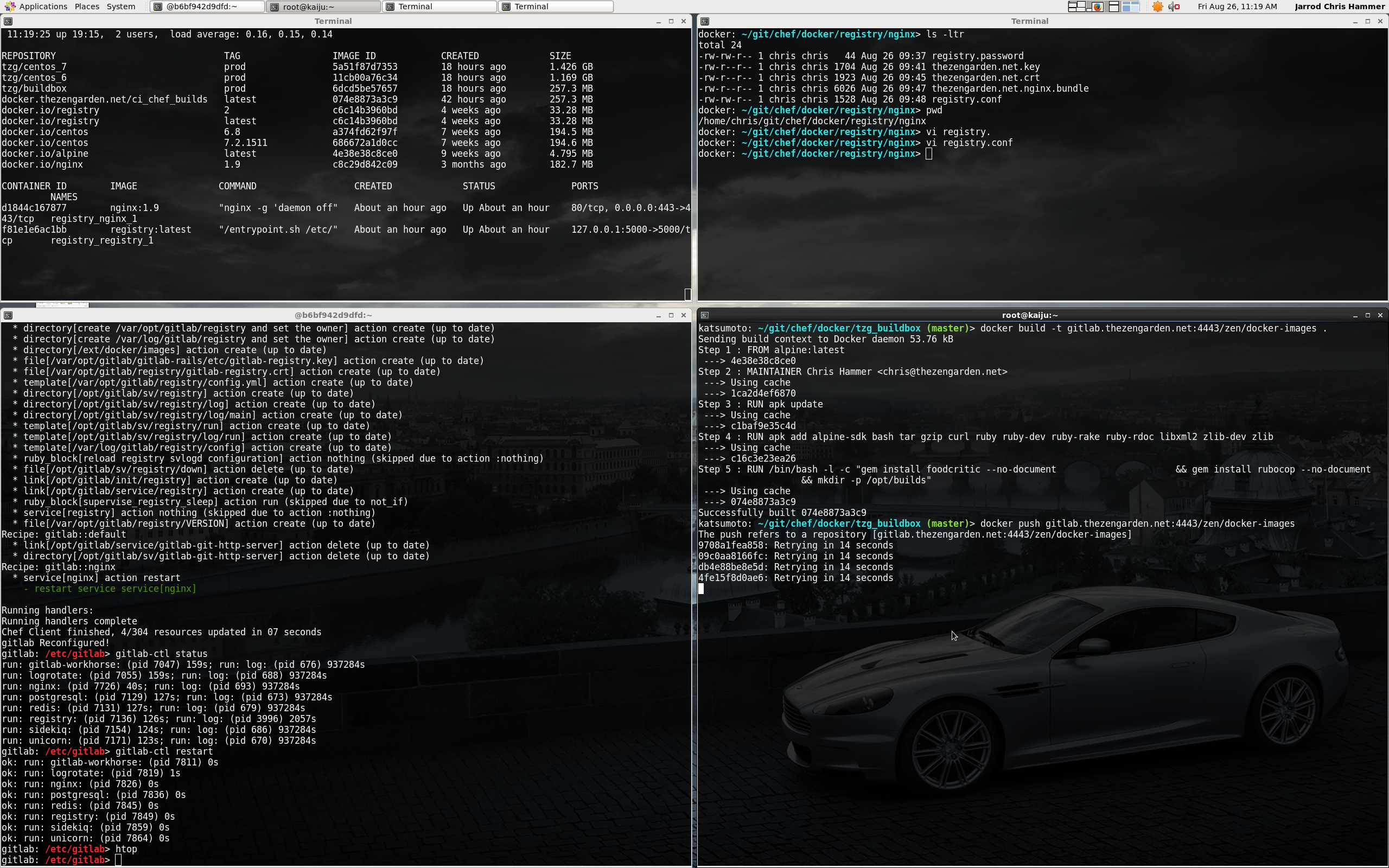The width and height of the screenshot is (1389, 868).
Task: Click the Applications foot logo icon
Action: pyautogui.click(x=9, y=7)
